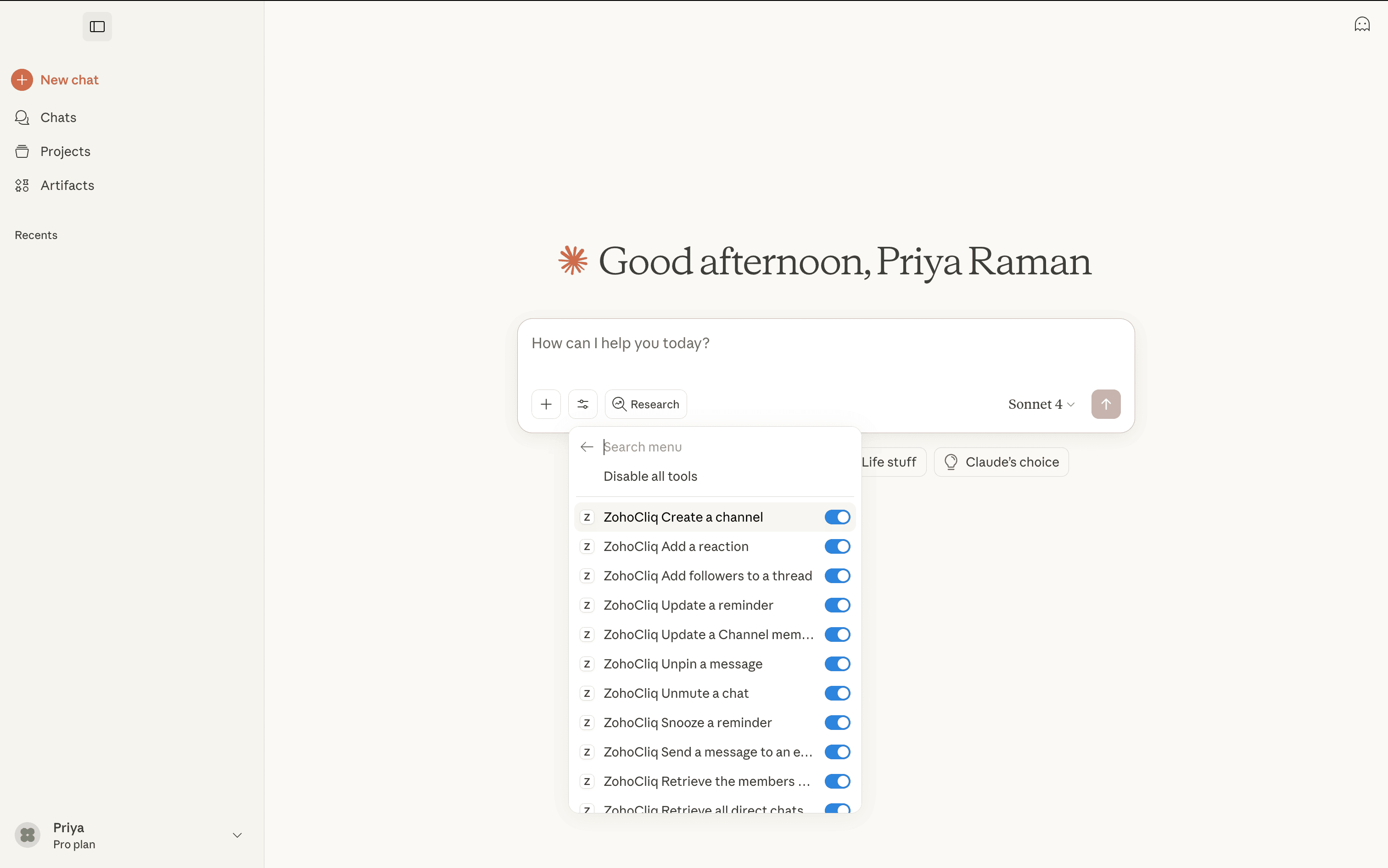Image resolution: width=1388 pixels, height=868 pixels.
Task: Click the ghost icon in the top right corner
Action: [x=1362, y=23]
